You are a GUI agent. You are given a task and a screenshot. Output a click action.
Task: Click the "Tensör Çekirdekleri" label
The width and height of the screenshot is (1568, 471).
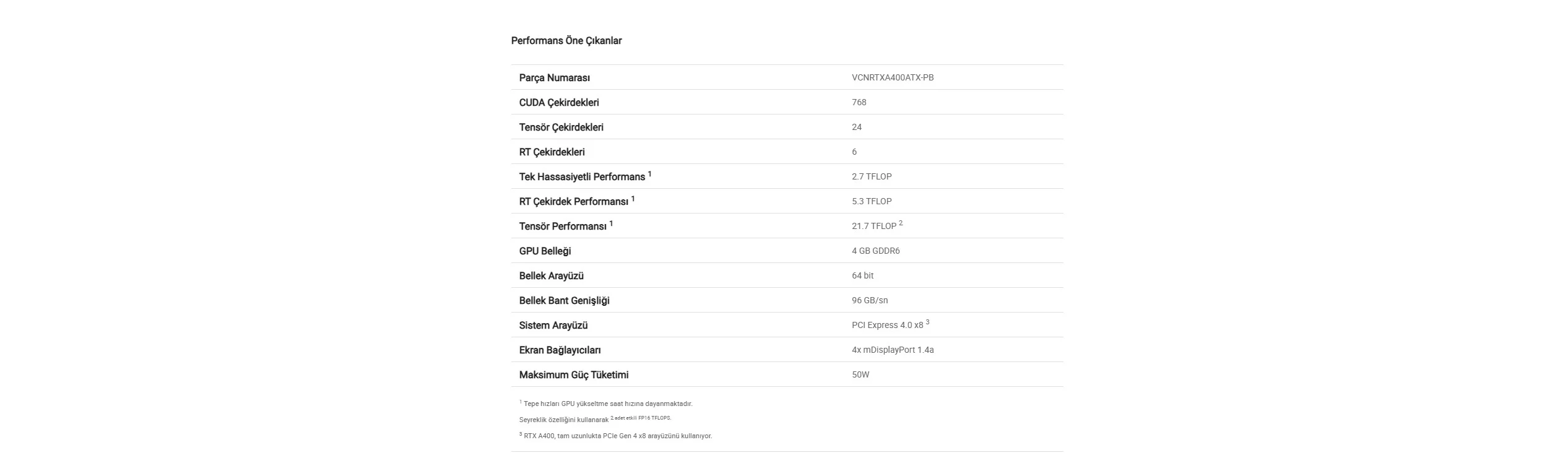(x=561, y=127)
